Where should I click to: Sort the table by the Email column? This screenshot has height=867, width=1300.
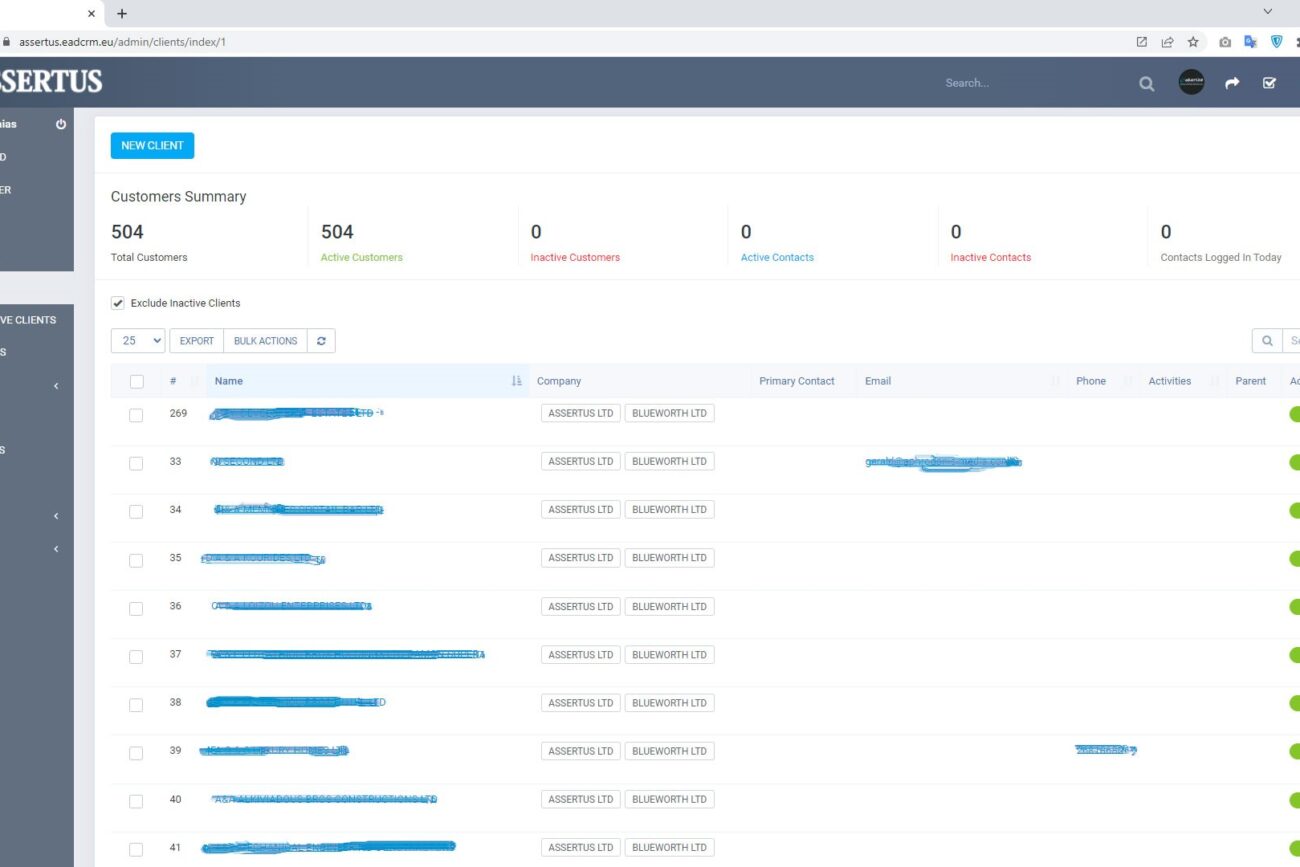[878, 381]
